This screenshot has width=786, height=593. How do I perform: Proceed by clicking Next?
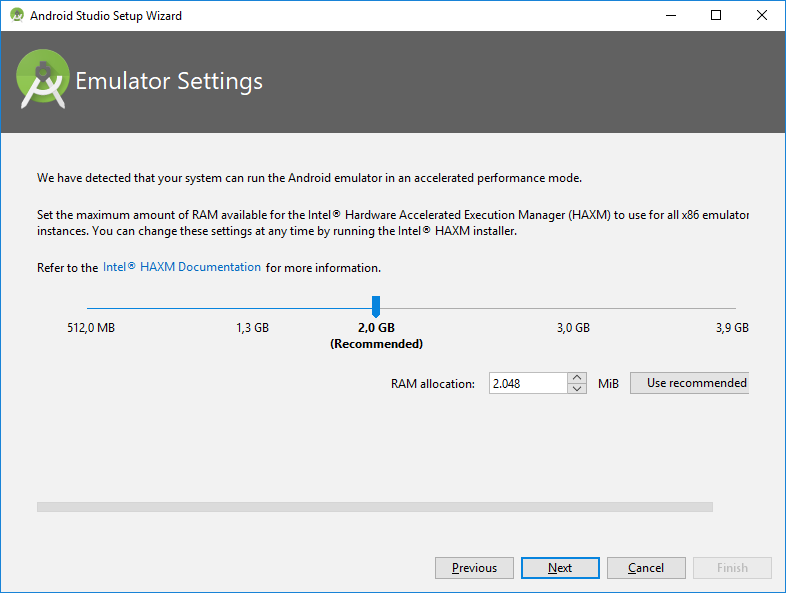[560, 568]
